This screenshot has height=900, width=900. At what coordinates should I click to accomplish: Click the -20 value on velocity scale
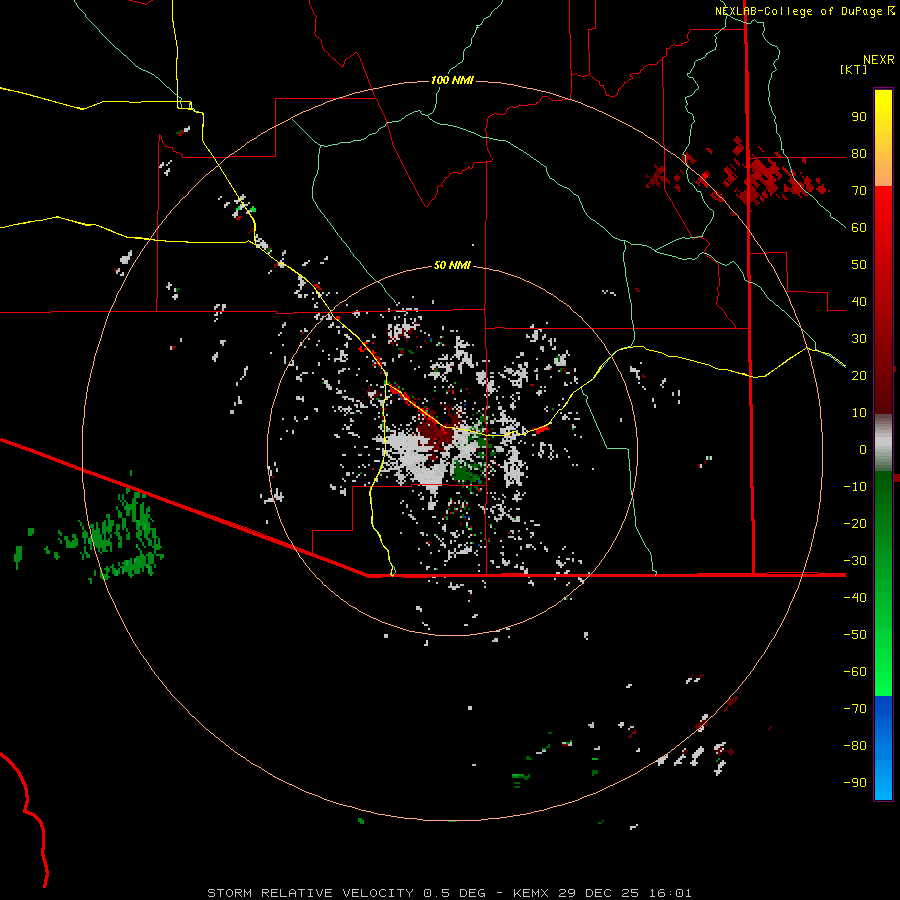[855, 523]
